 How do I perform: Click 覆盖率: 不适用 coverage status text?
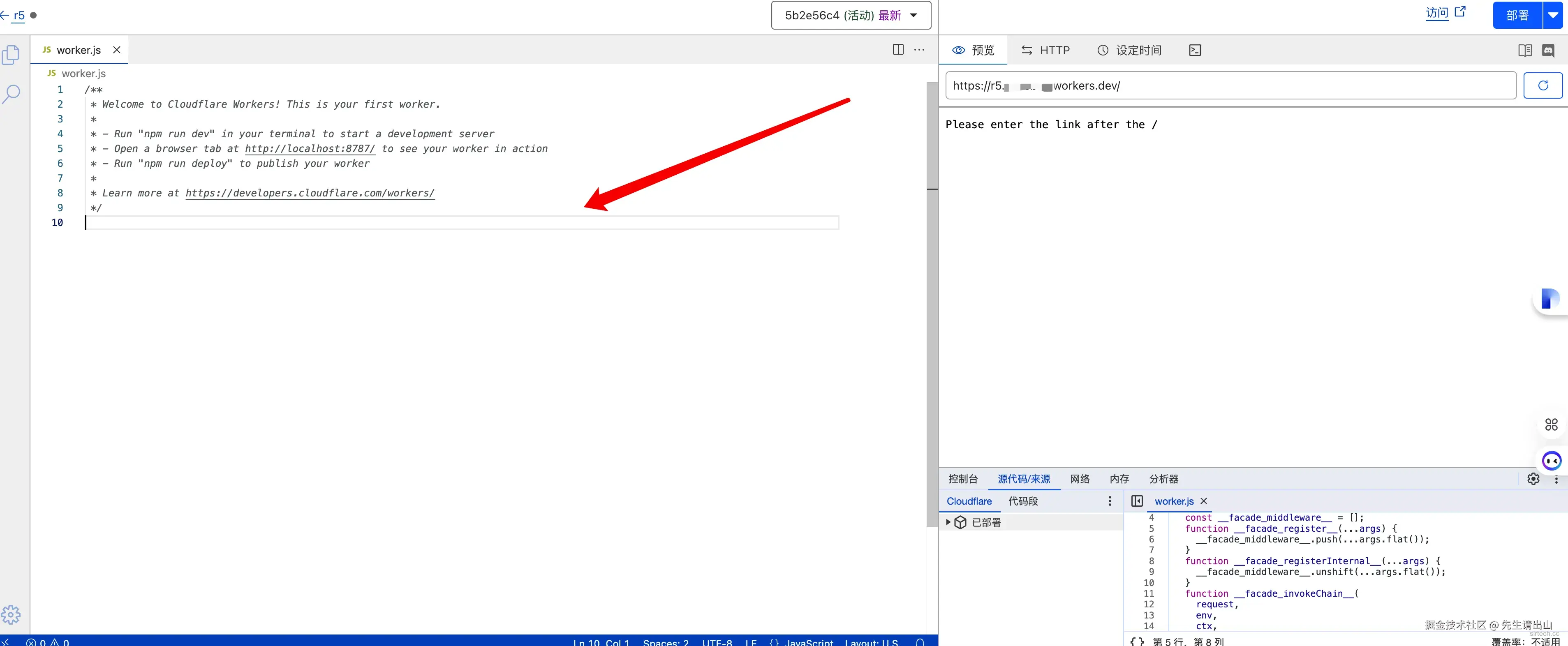pyautogui.click(x=1525, y=641)
